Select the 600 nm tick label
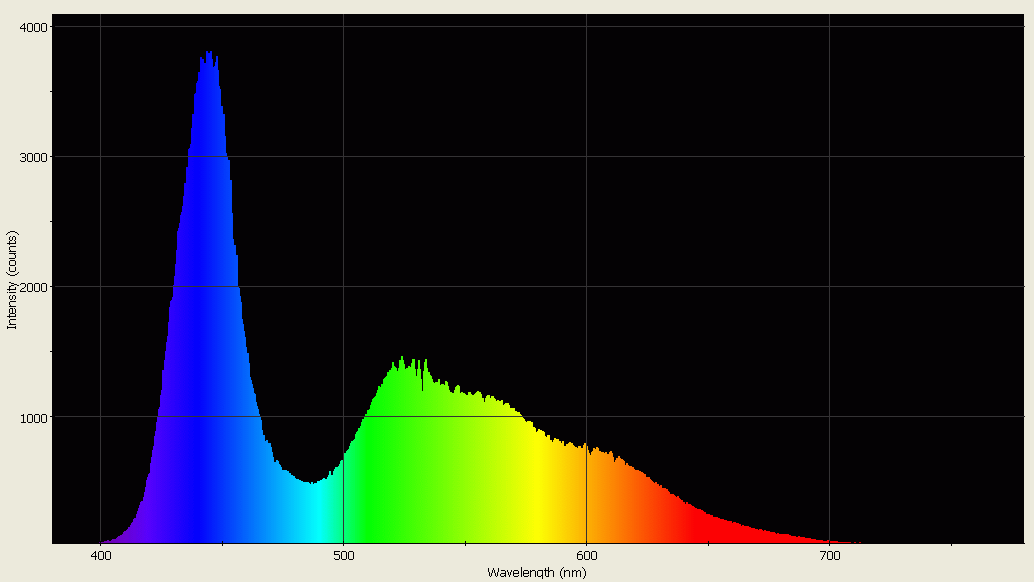 click(589, 553)
